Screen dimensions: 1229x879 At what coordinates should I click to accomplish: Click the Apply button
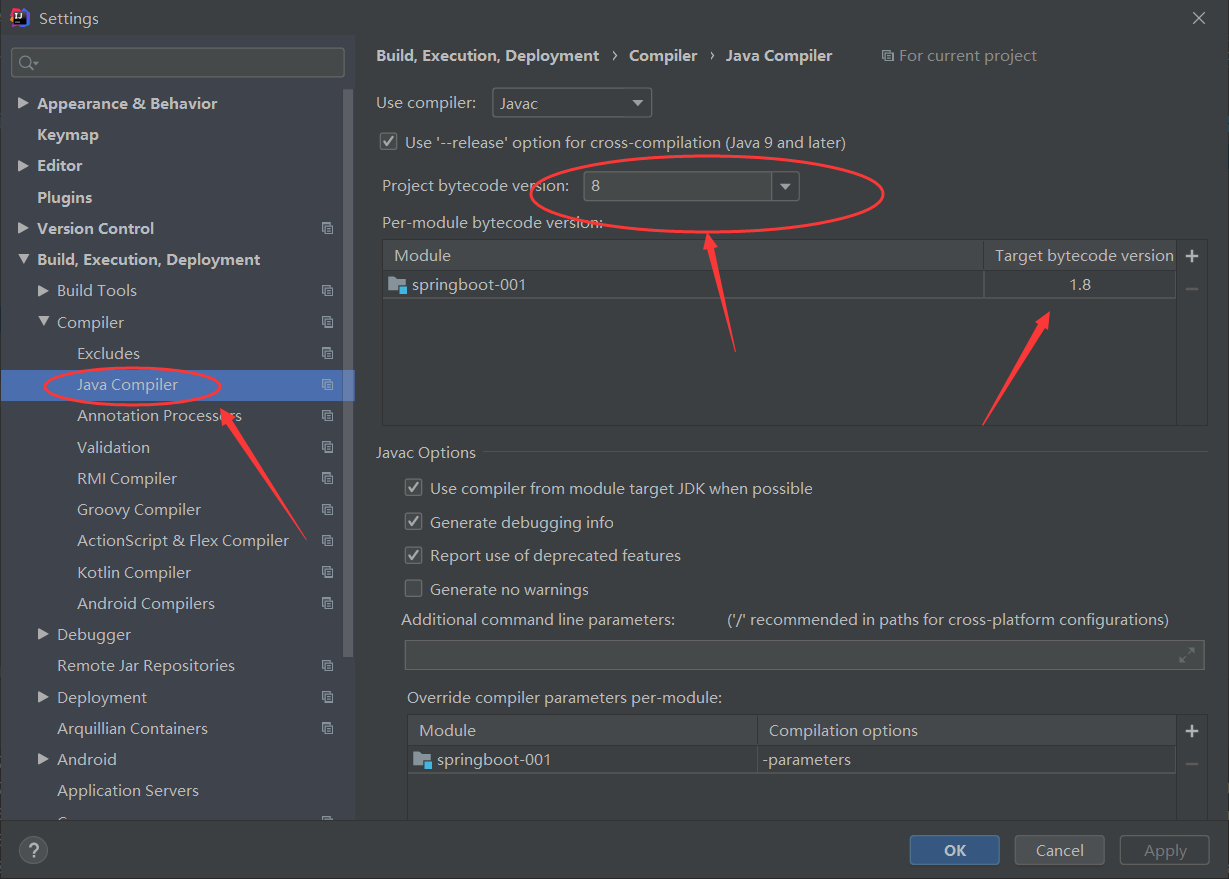1165,850
